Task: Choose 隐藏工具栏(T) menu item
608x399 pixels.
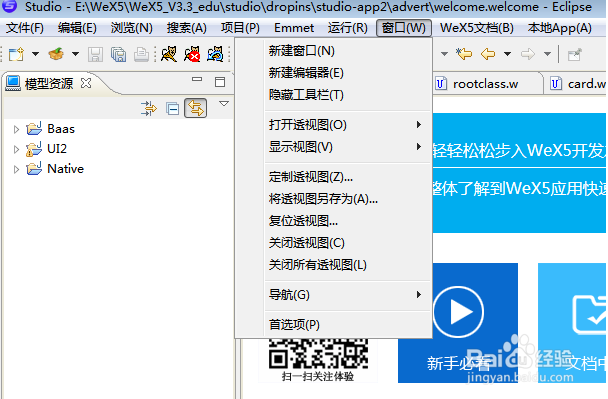Action: pos(333,95)
